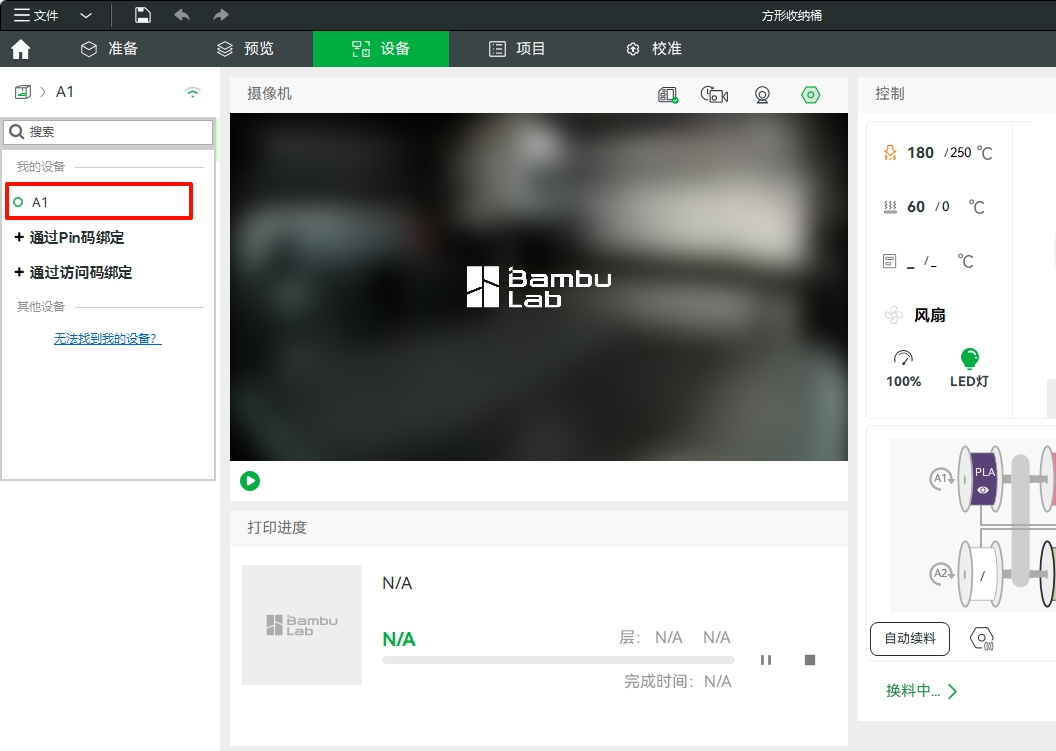
Task: Click the A2 slot load icon
Action: 942,574
